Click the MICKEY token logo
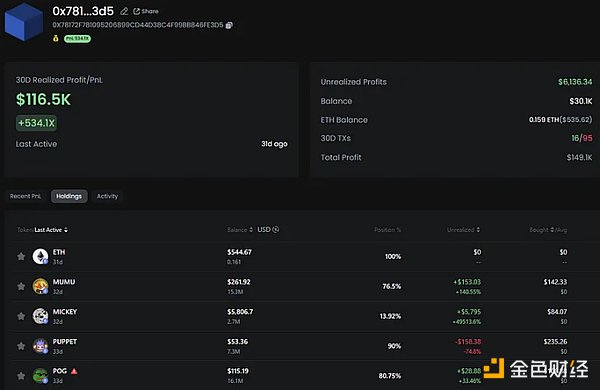Screen dimensions: 600x390 pos(40,316)
